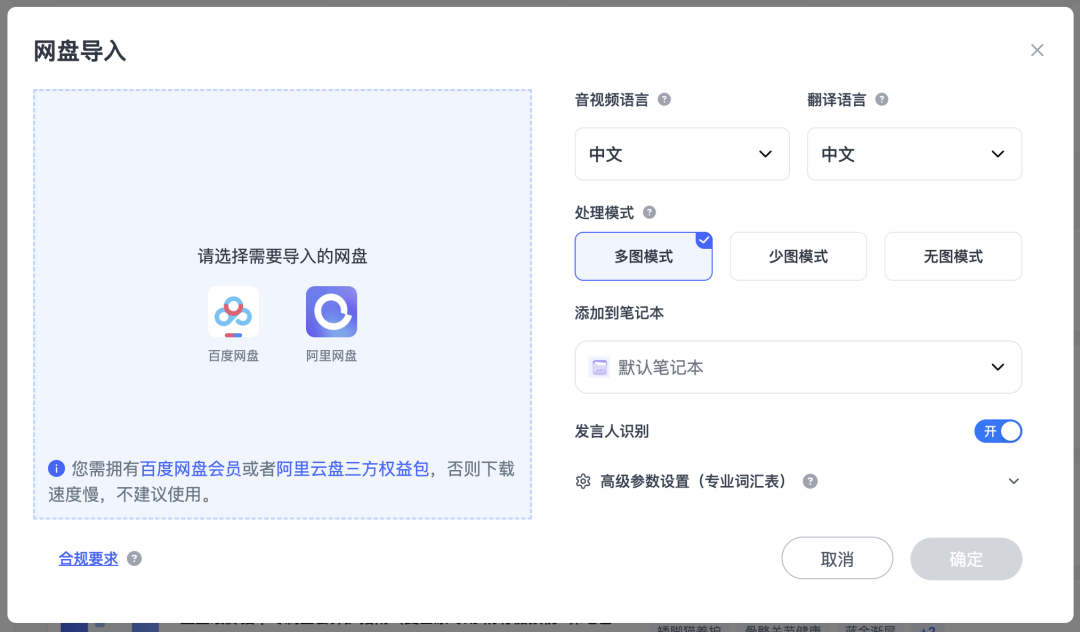Select 无图模式 processing mode
Viewport: 1080px width, 632px height.
point(953,256)
